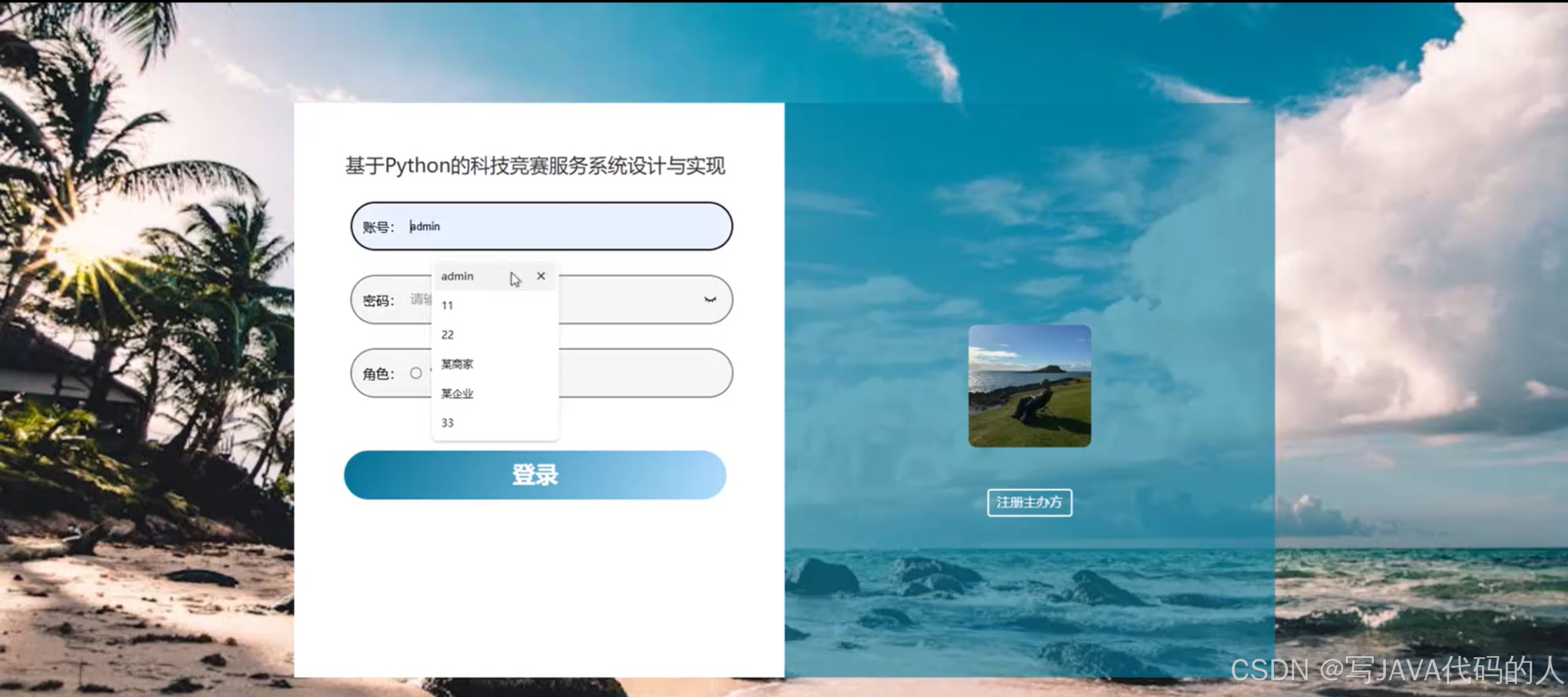Choose "某企业" in the autocomplete dropdown
The image size is (1568, 697).
click(x=457, y=393)
